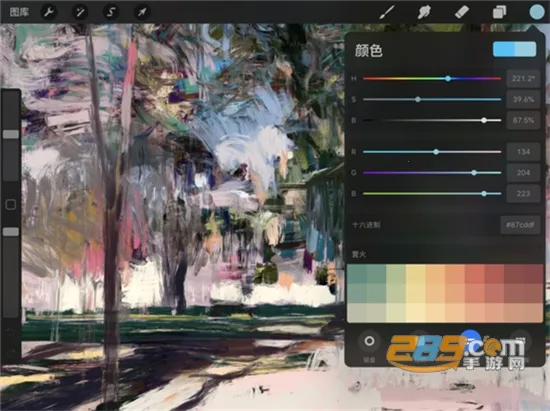Pick the dark red last swatch in the palette's top row
This screenshot has width=550, height=411.
tap(534, 274)
